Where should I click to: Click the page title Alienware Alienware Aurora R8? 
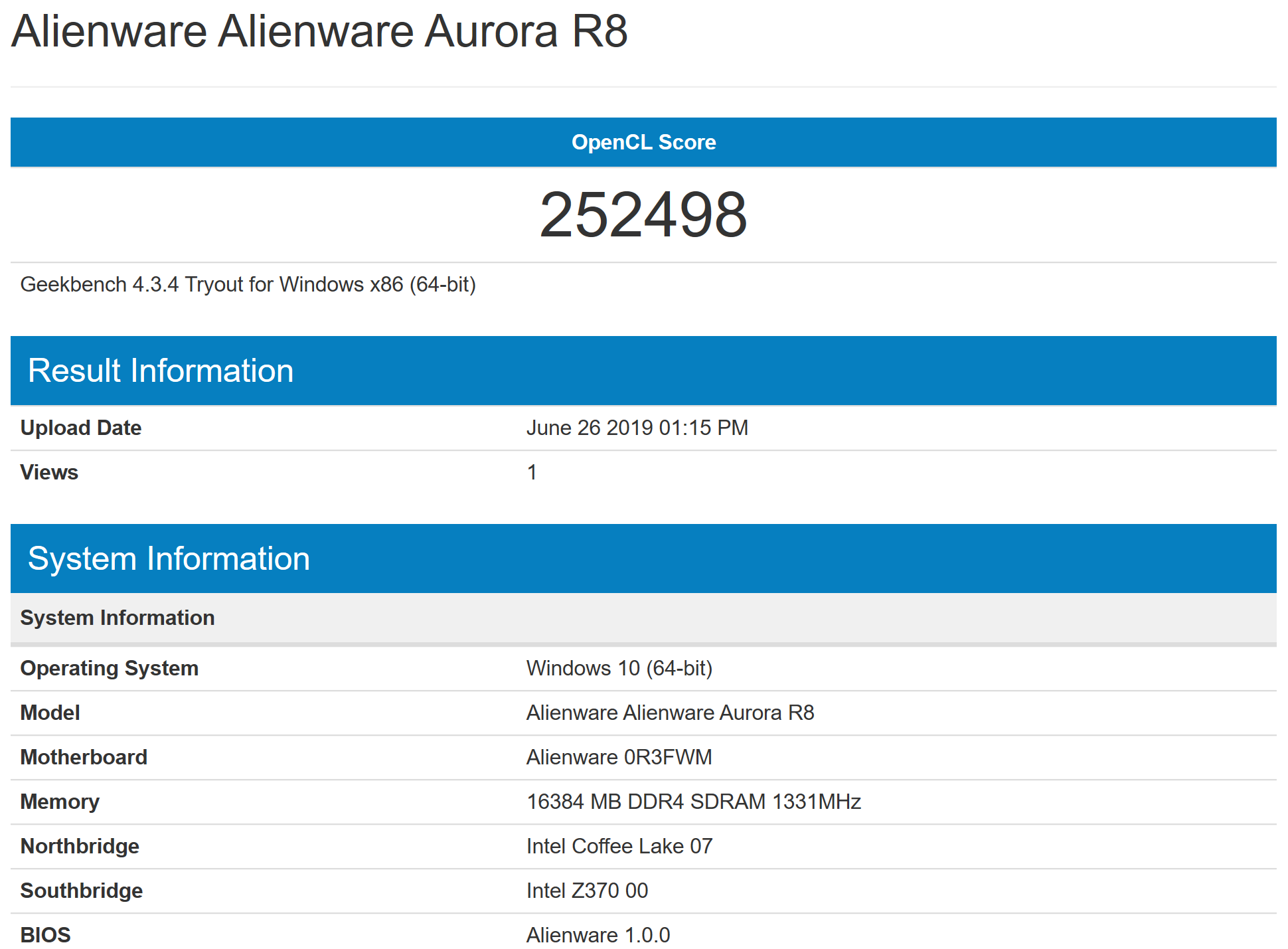pyautogui.click(x=319, y=31)
